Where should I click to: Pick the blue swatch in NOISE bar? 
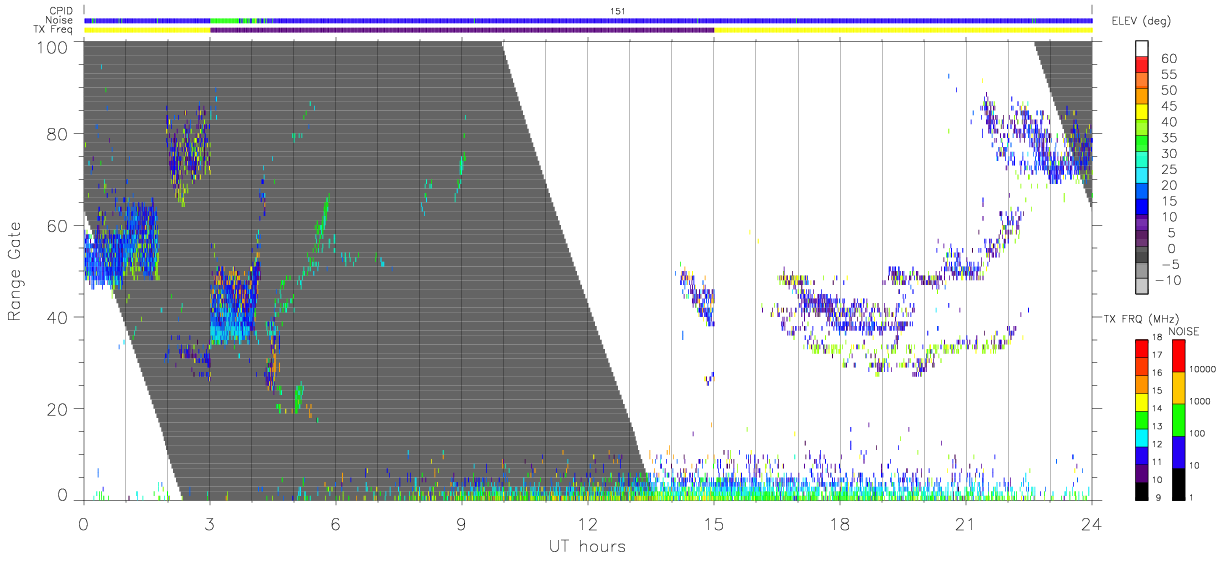[1178, 451]
